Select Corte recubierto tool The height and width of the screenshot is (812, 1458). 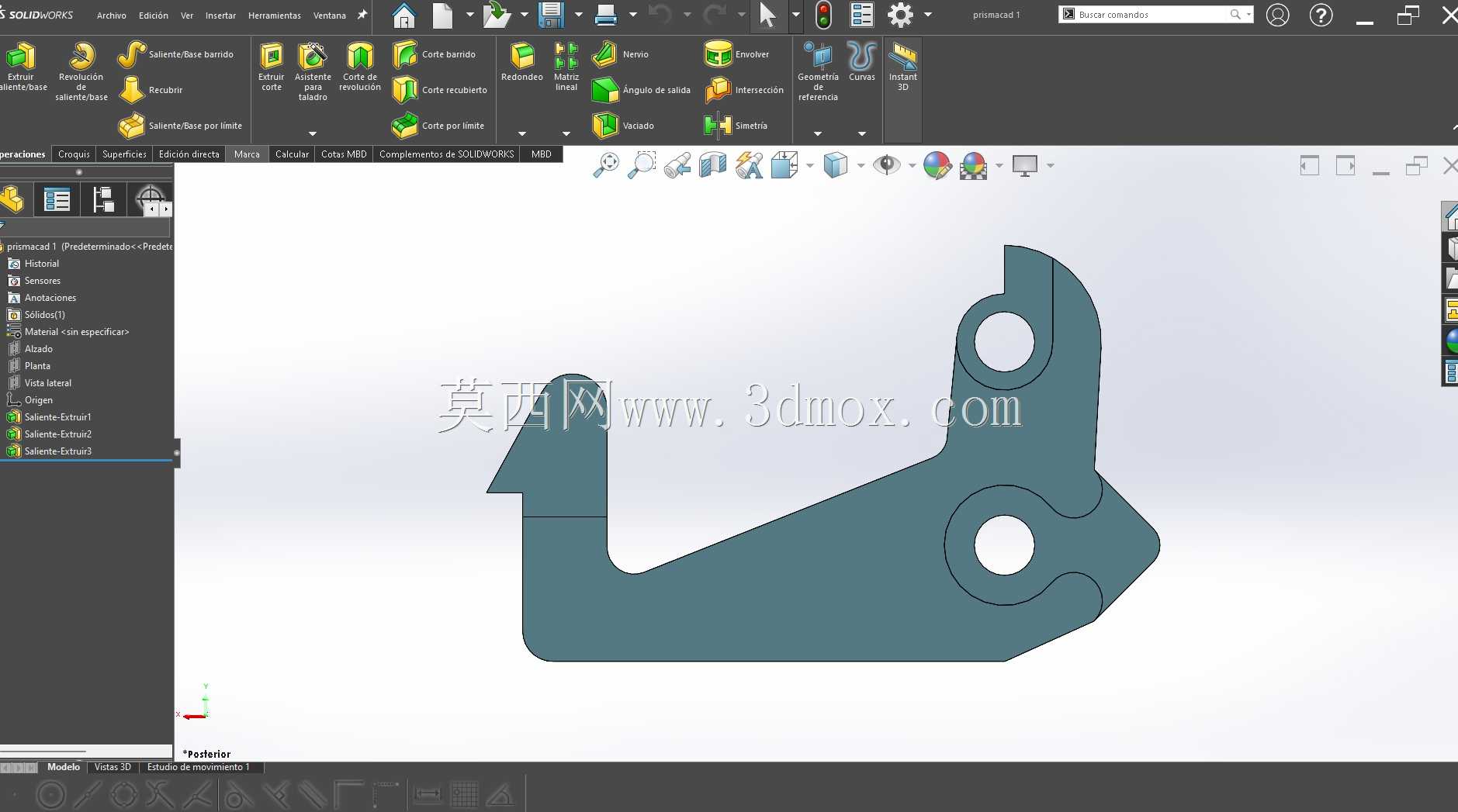pos(439,90)
